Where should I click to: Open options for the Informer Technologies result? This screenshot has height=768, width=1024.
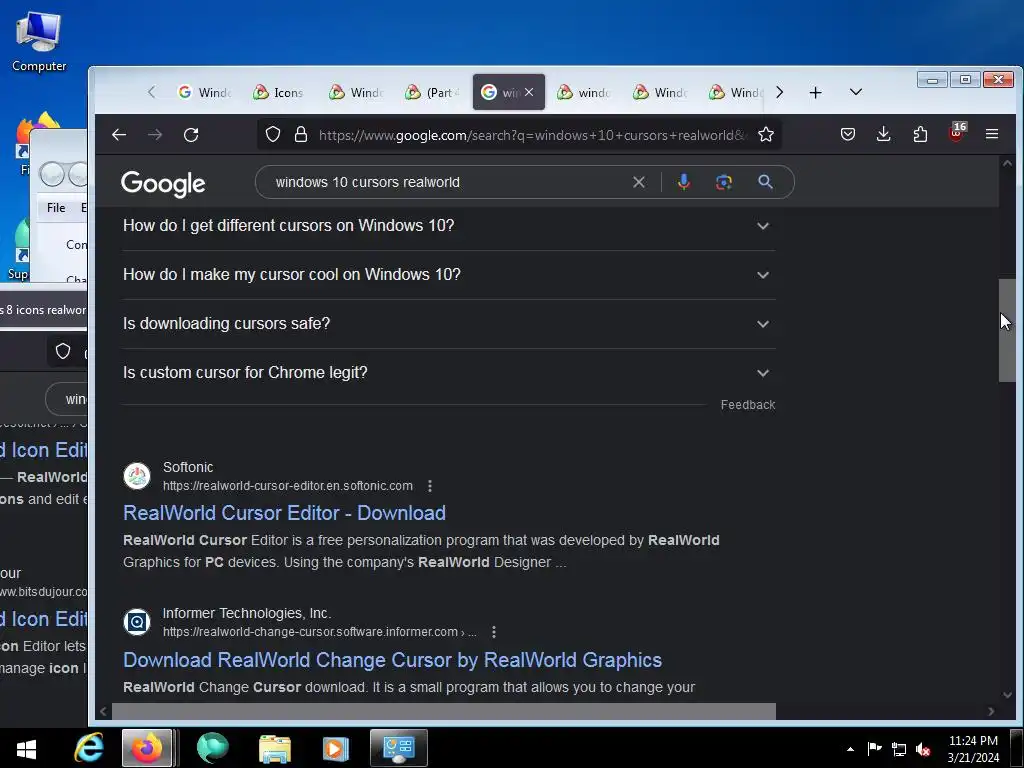tap(494, 632)
